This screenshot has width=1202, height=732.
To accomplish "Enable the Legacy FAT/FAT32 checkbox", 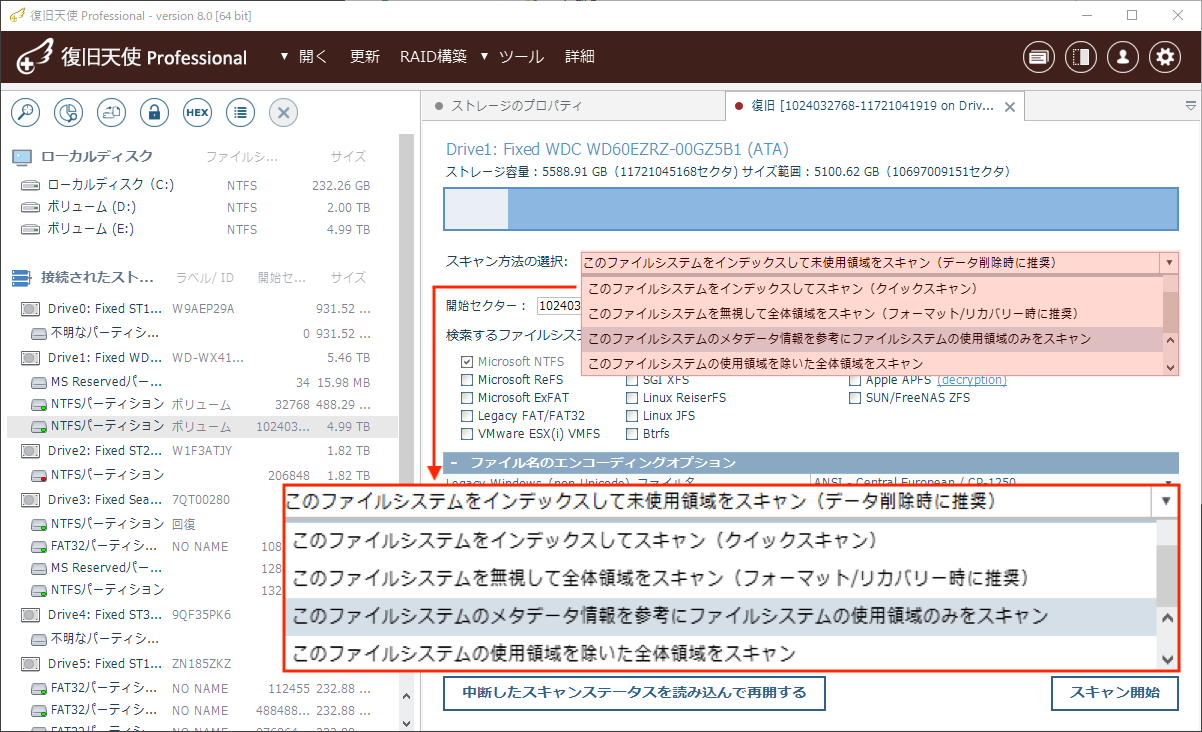I will (467, 416).
